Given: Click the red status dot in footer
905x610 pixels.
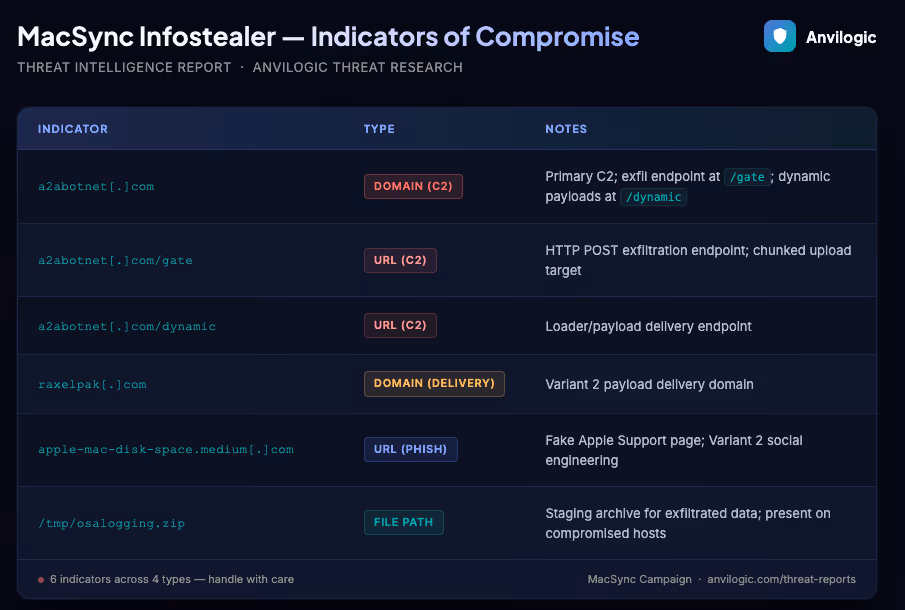Looking at the screenshot, I should click(41, 580).
